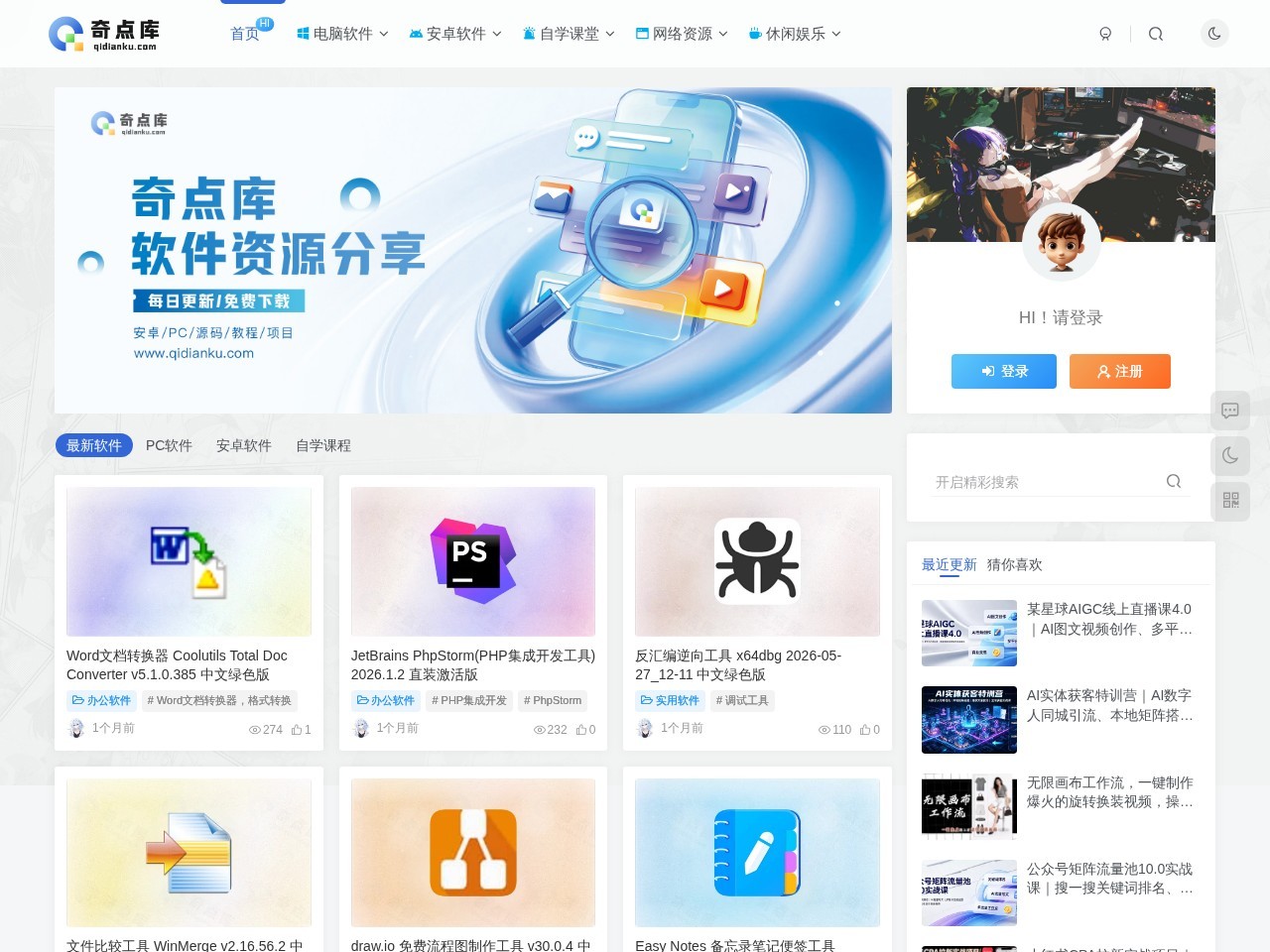
Task: Click the 奇点库 软件资源分享 banner
Action: tap(473, 250)
